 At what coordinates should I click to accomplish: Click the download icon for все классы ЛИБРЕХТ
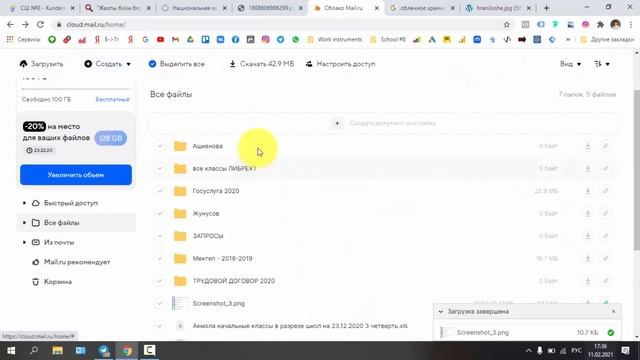[x=588, y=168]
